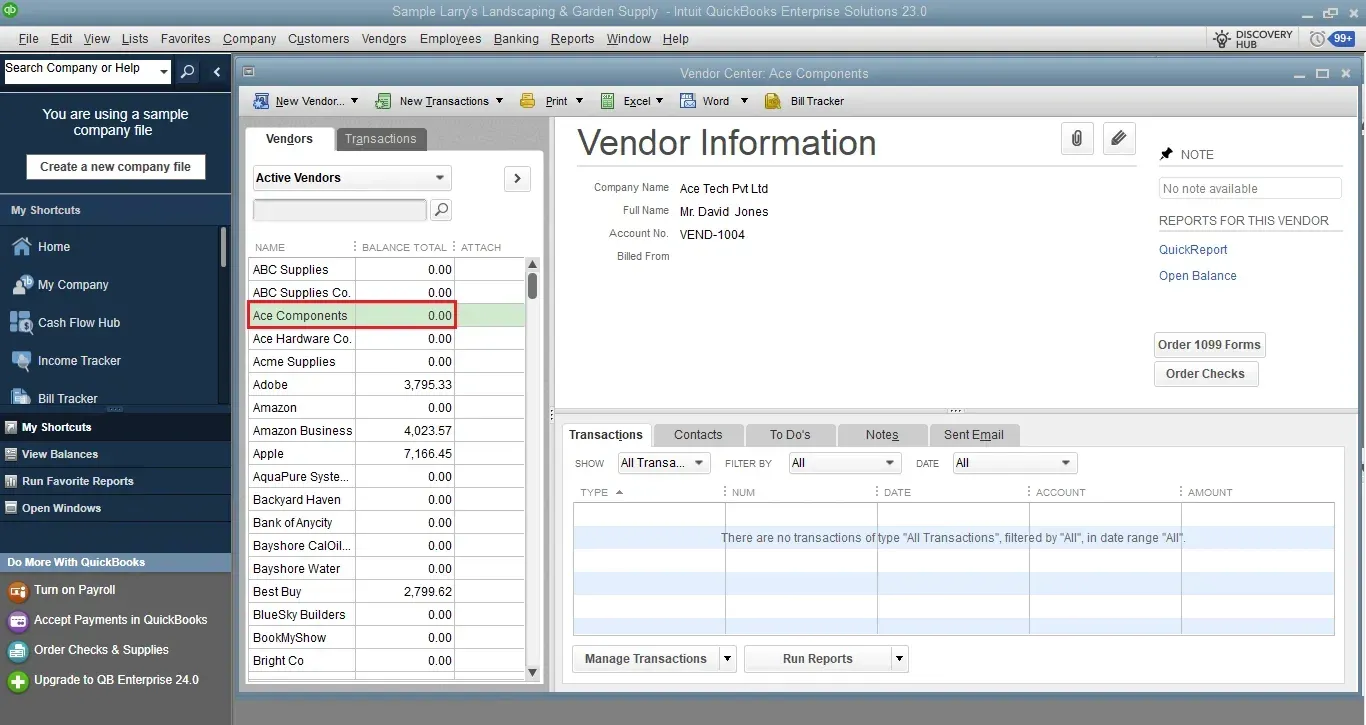The height and width of the screenshot is (725, 1366).
Task: Click the pencil edit vendor button
Action: coord(1119,139)
